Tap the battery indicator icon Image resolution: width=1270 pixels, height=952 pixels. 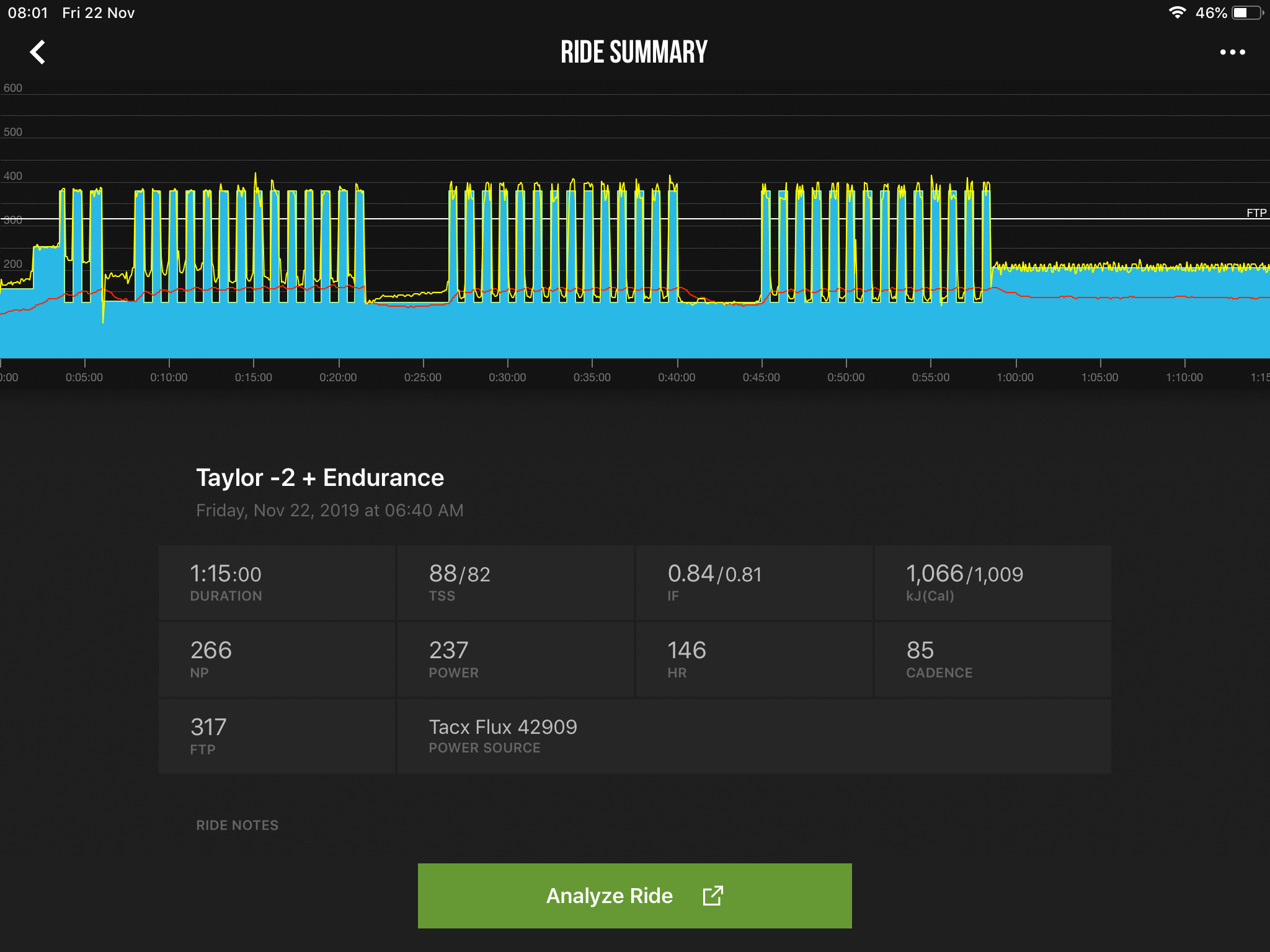point(1247,13)
